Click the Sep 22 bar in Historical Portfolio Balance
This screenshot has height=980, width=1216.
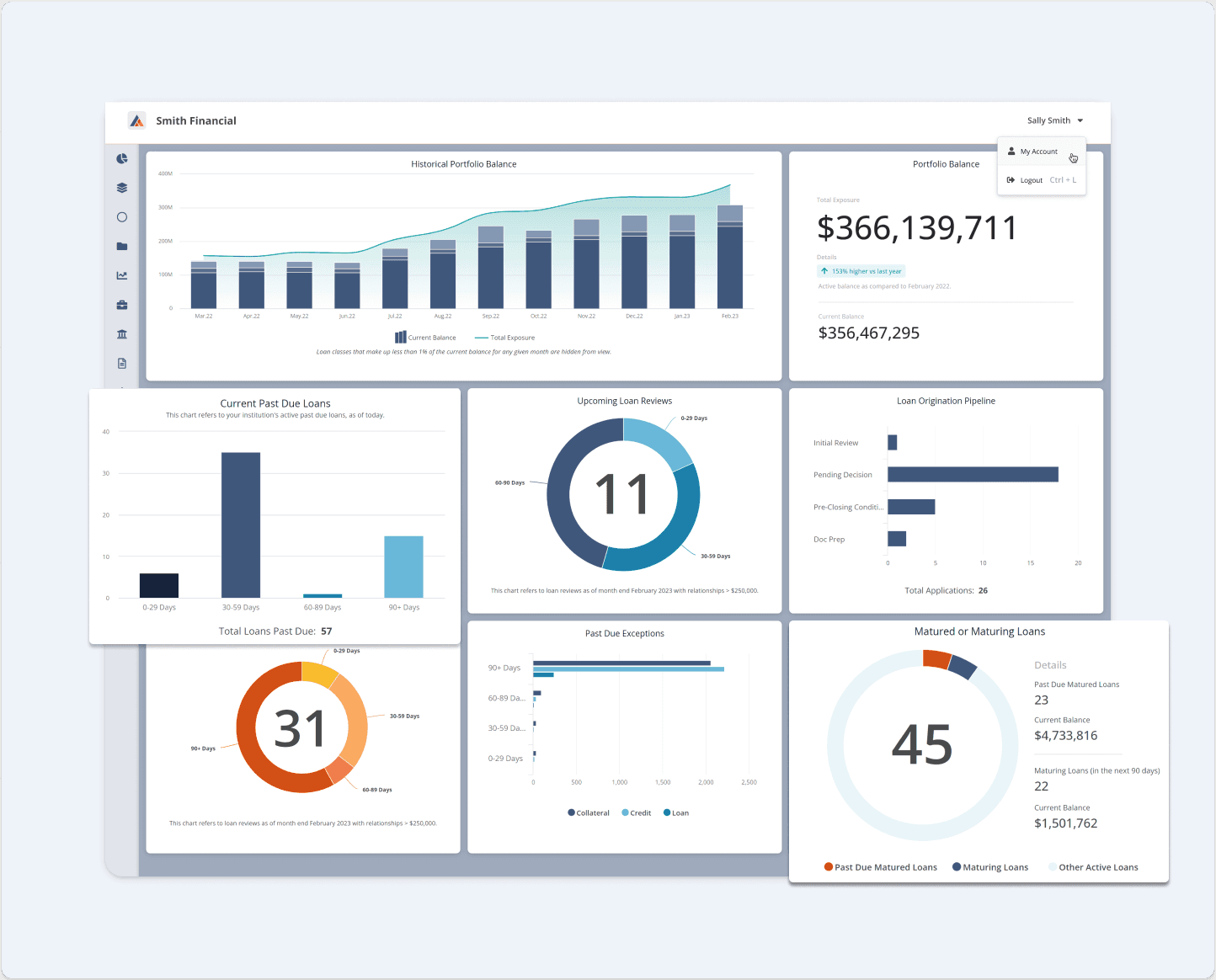[491, 268]
